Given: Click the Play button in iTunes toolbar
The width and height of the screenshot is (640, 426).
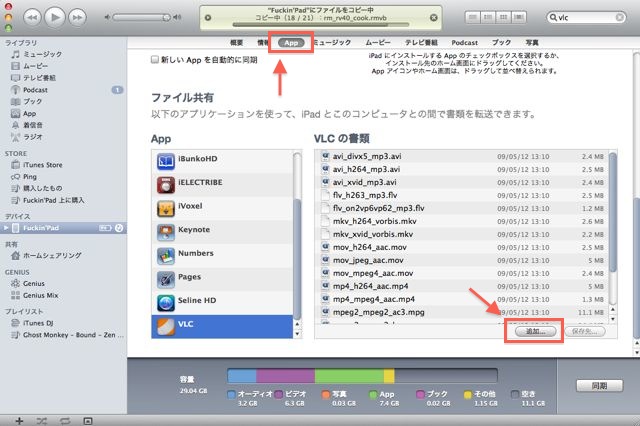Looking at the screenshot, I should click(x=55, y=17).
